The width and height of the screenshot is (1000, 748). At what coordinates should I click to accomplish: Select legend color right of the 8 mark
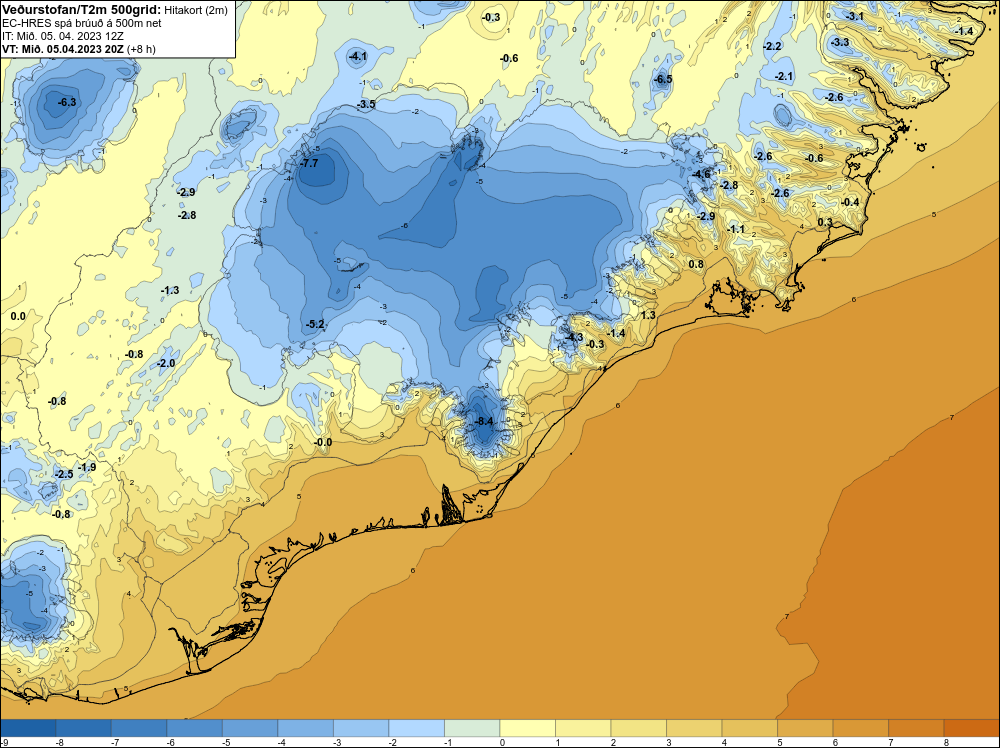click(x=971, y=728)
